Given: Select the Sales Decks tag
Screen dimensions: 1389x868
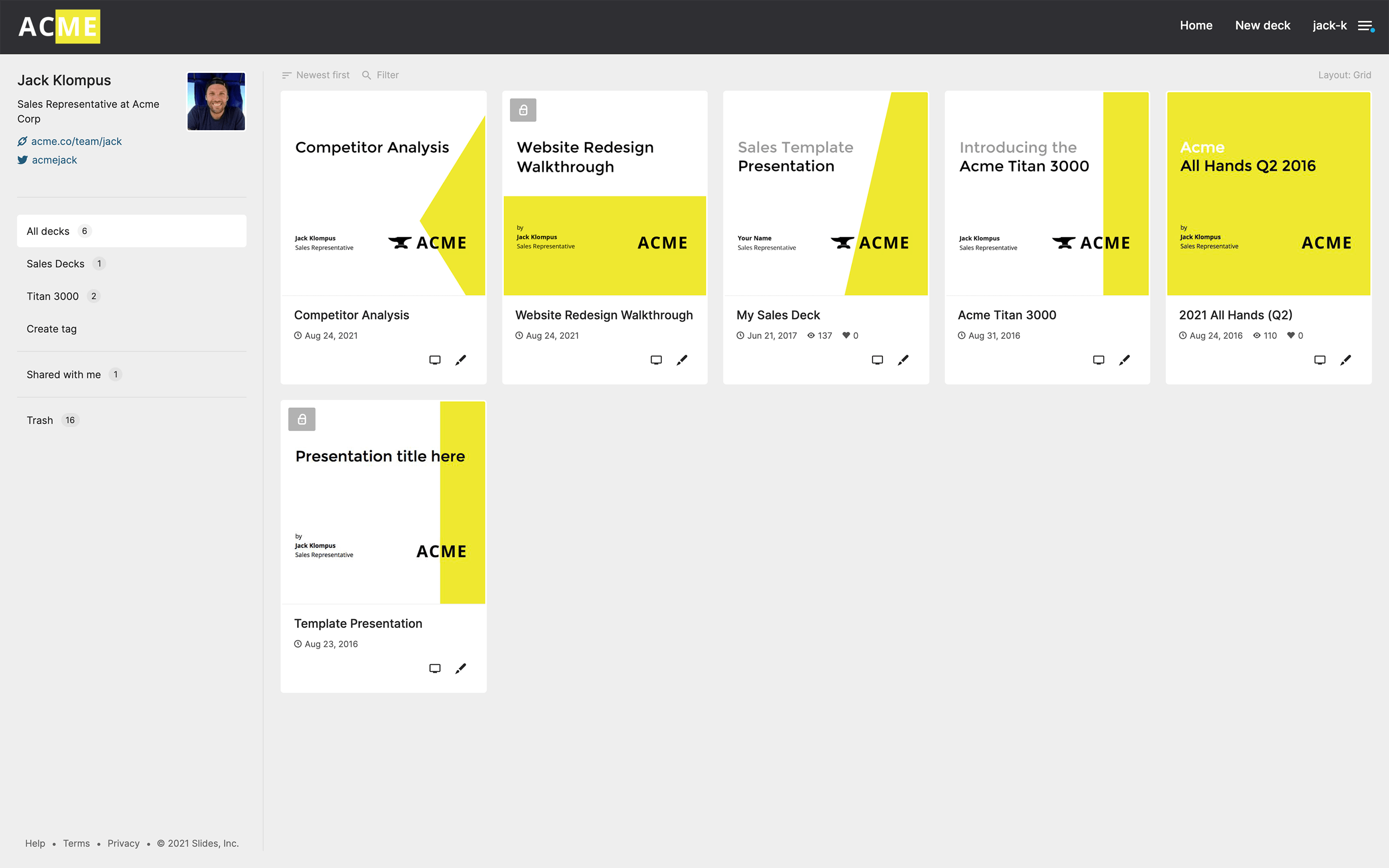Looking at the screenshot, I should (x=55, y=263).
